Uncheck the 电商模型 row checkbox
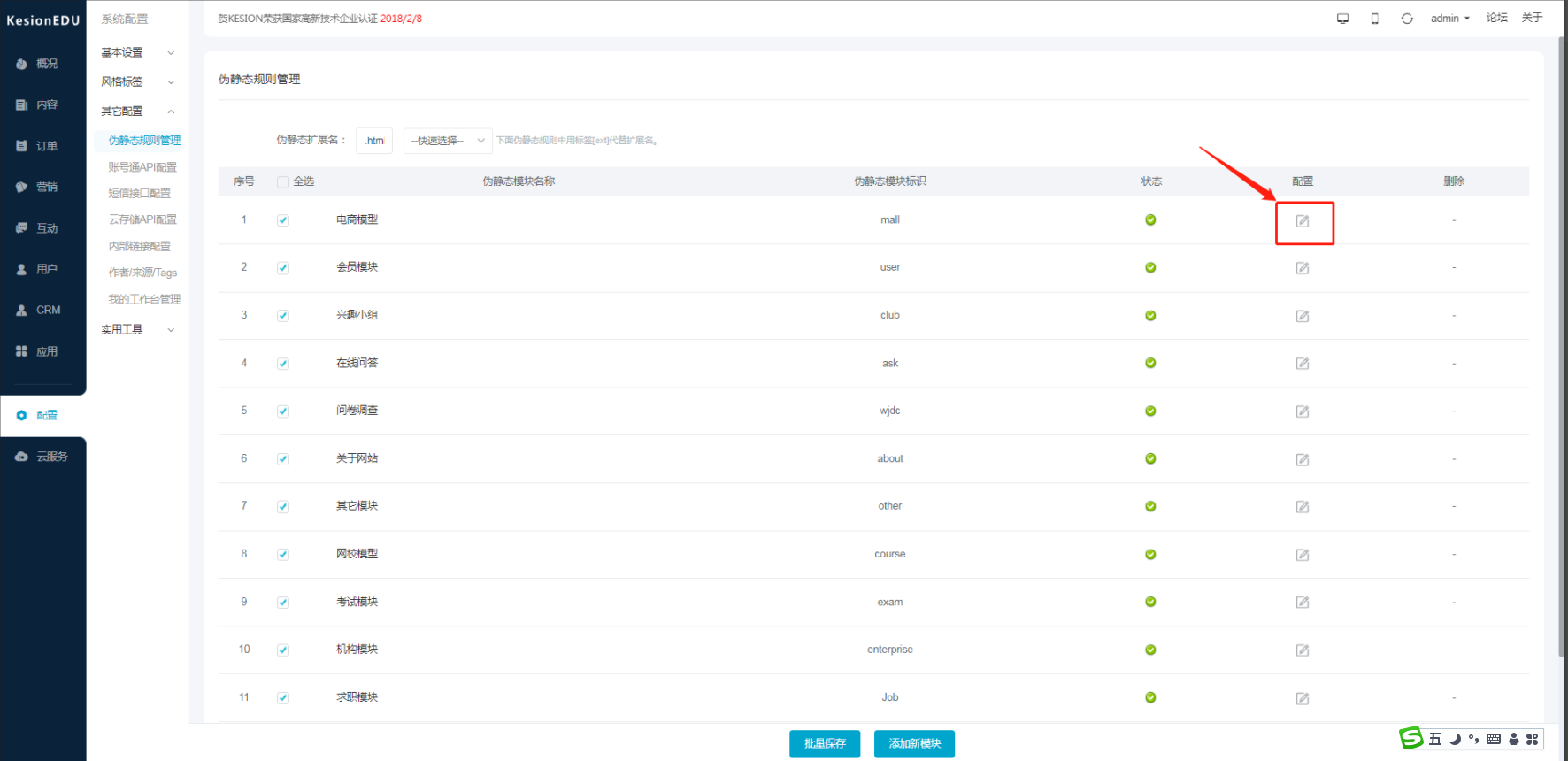The image size is (1568, 761). (283, 220)
